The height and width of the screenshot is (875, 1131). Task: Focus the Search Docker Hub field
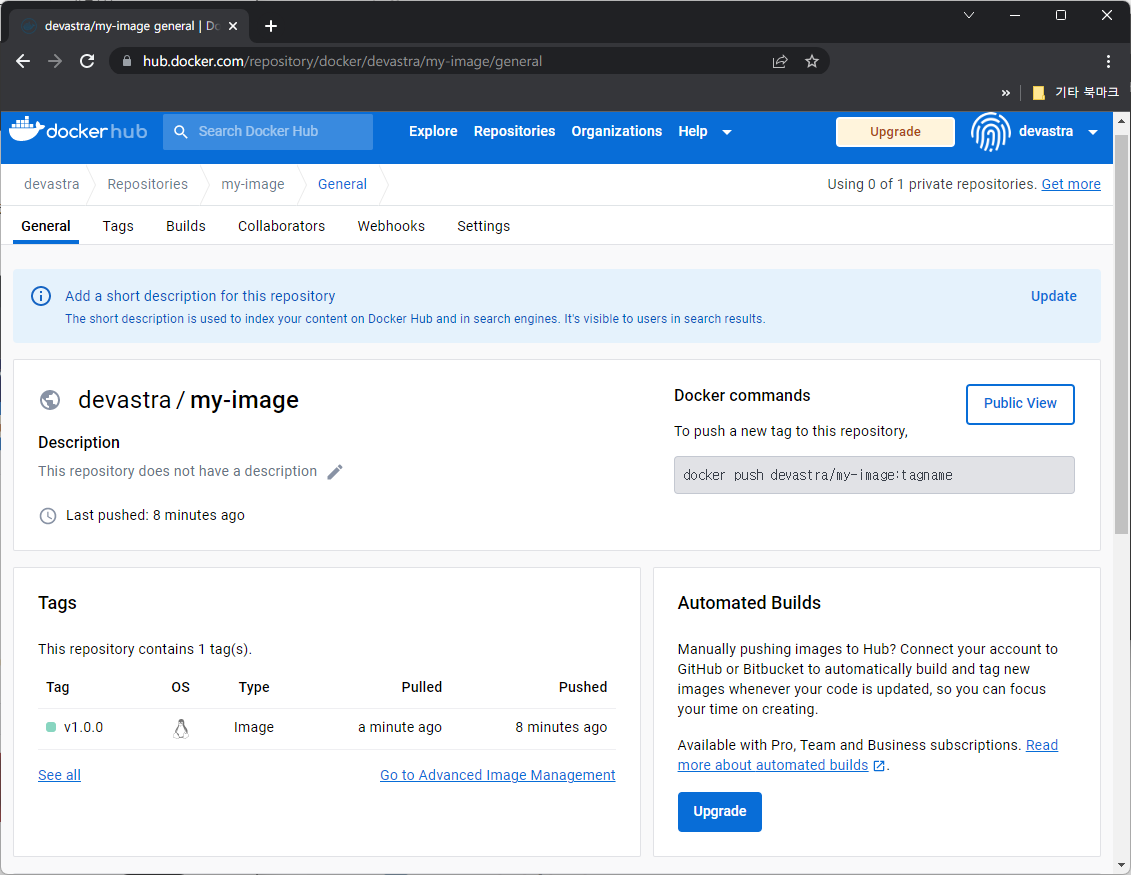pyautogui.click(x=268, y=132)
